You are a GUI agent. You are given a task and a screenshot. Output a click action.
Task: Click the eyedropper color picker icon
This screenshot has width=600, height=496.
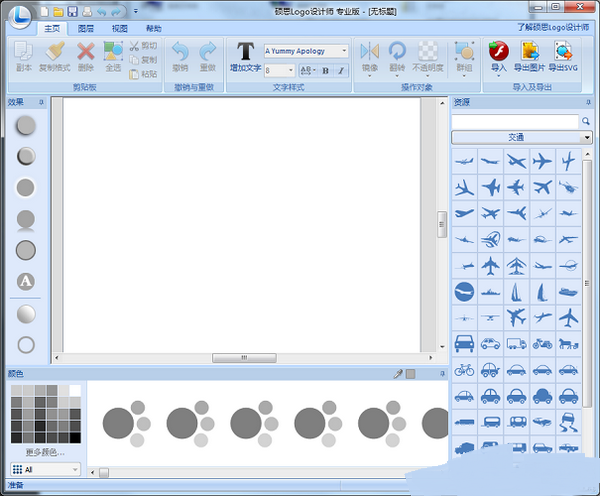(x=397, y=373)
